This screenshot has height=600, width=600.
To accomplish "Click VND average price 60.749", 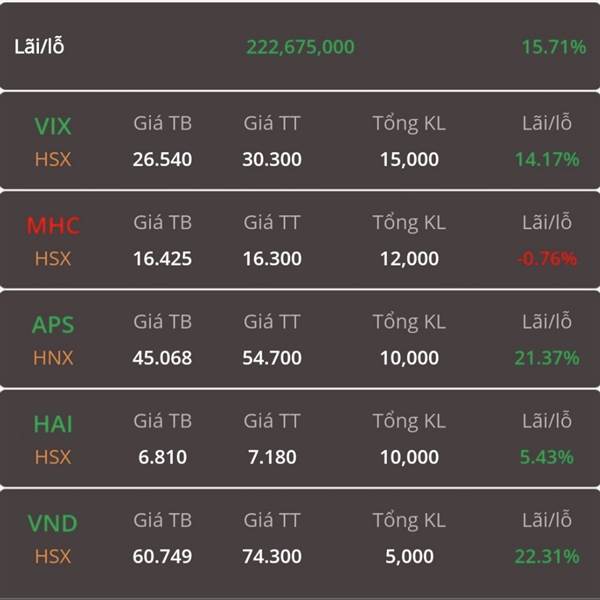I will click(163, 556).
